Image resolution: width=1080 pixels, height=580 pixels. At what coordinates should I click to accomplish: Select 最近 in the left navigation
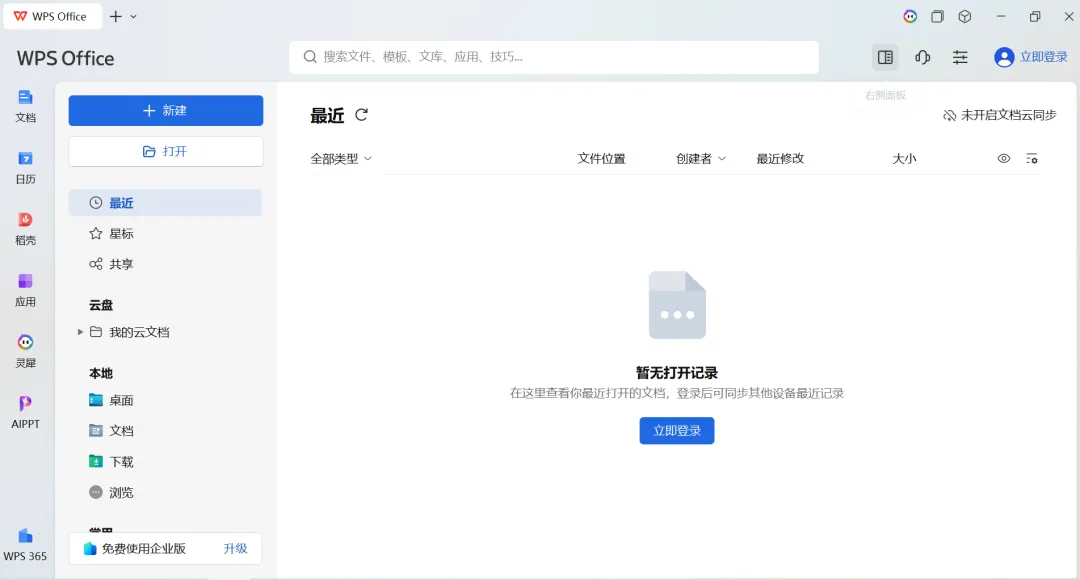click(x=165, y=203)
